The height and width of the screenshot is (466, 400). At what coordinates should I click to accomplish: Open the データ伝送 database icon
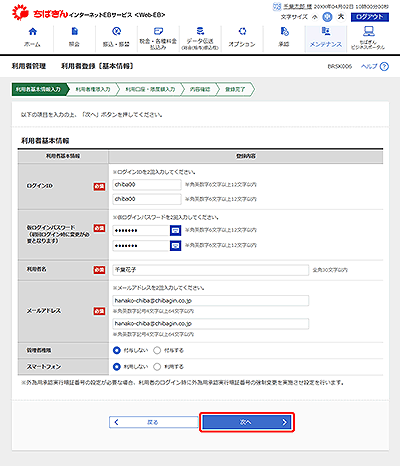[x=200, y=31]
